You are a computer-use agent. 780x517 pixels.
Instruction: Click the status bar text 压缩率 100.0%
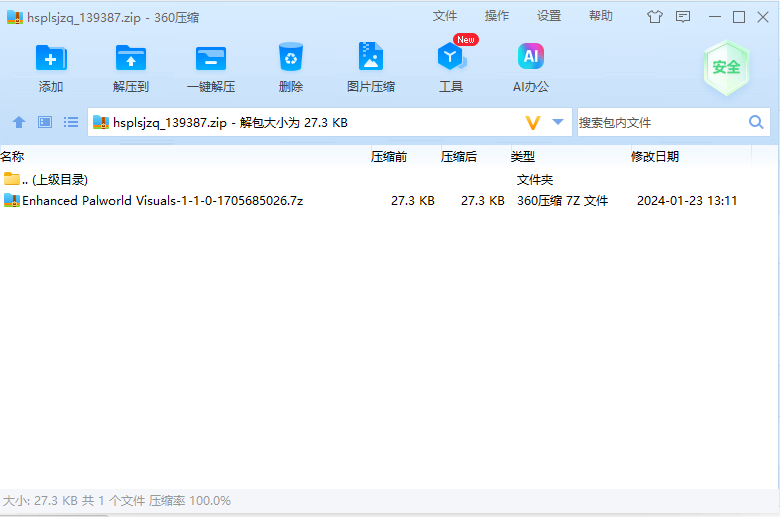tap(190, 501)
